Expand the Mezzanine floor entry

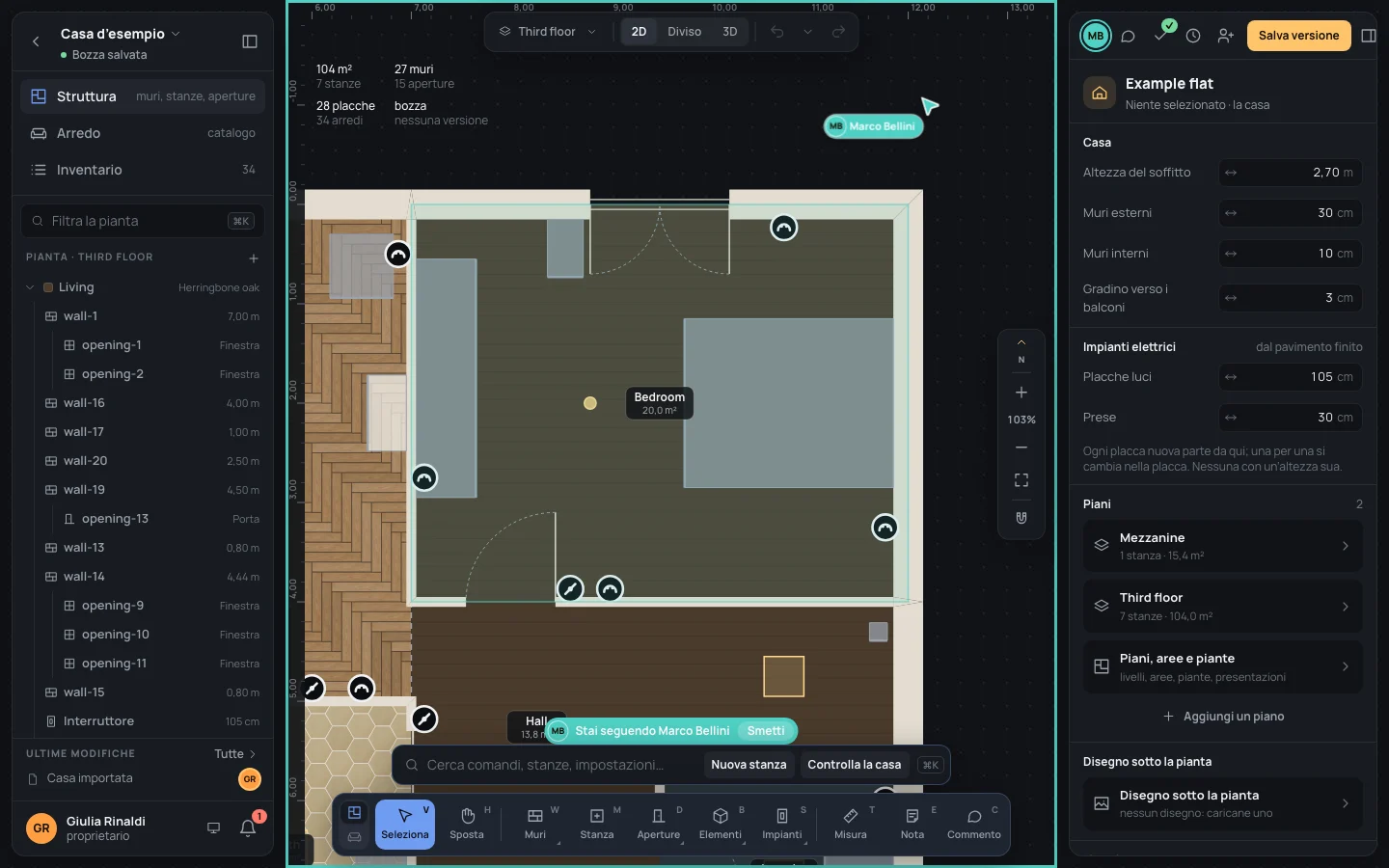pyautogui.click(x=1222, y=546)
